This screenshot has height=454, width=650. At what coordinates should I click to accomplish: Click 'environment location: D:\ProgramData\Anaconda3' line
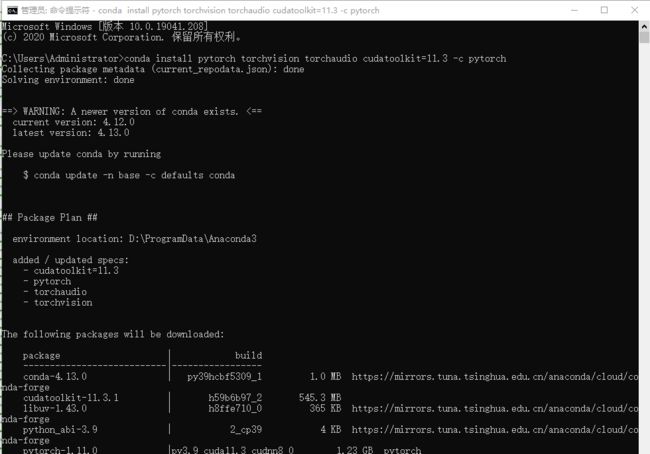(134, 239)
